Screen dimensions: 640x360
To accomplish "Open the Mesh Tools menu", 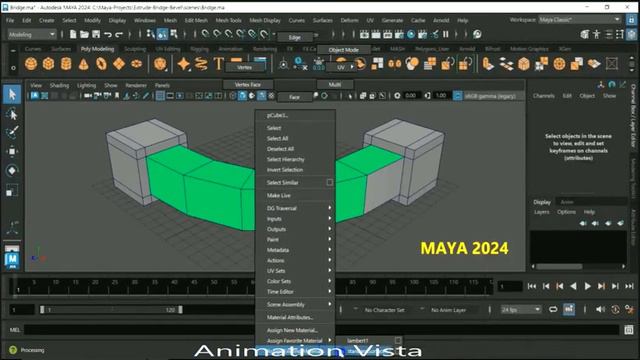I will point(228,20).
